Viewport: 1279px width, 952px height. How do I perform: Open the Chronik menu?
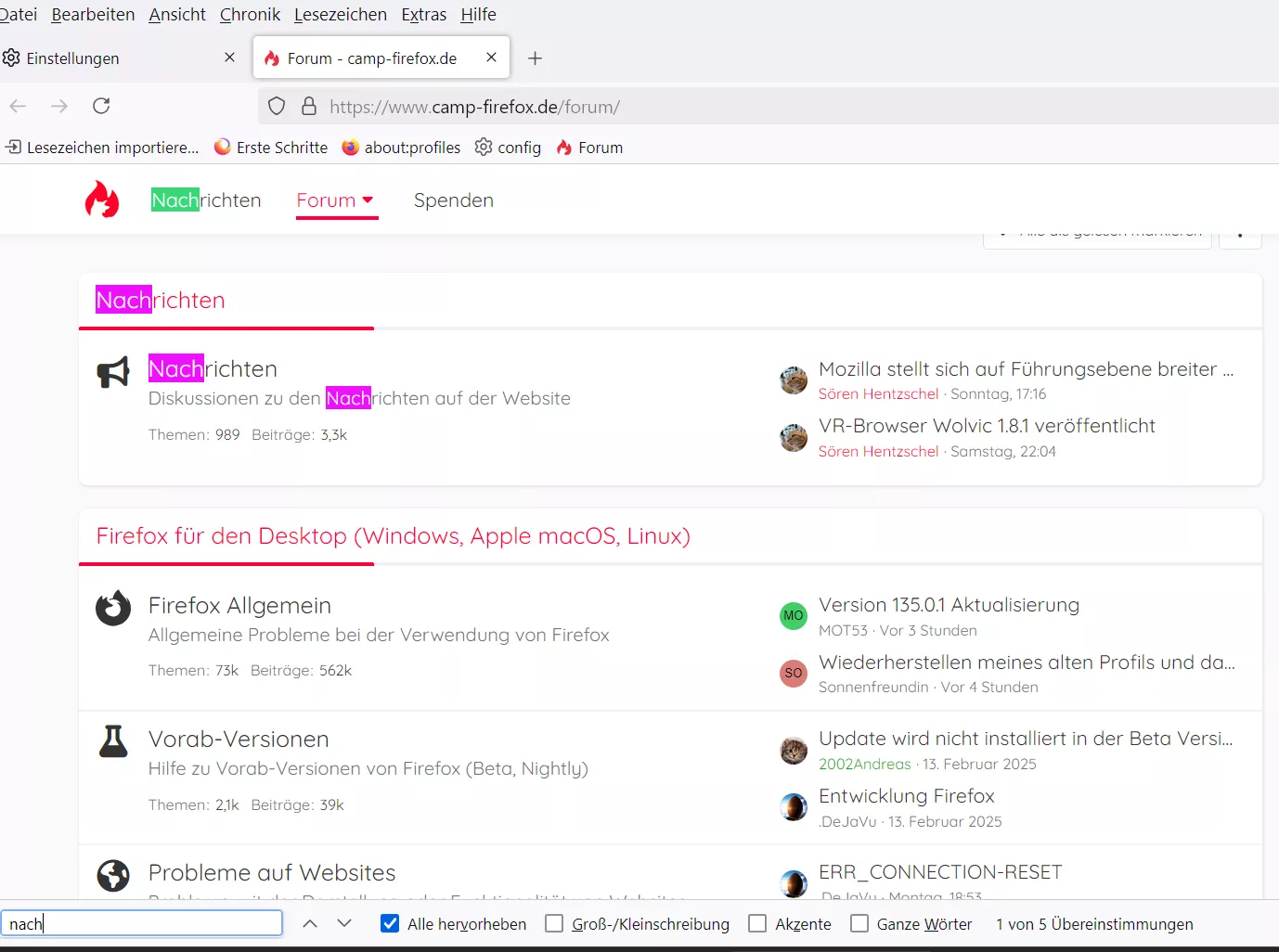pos(250,15)
